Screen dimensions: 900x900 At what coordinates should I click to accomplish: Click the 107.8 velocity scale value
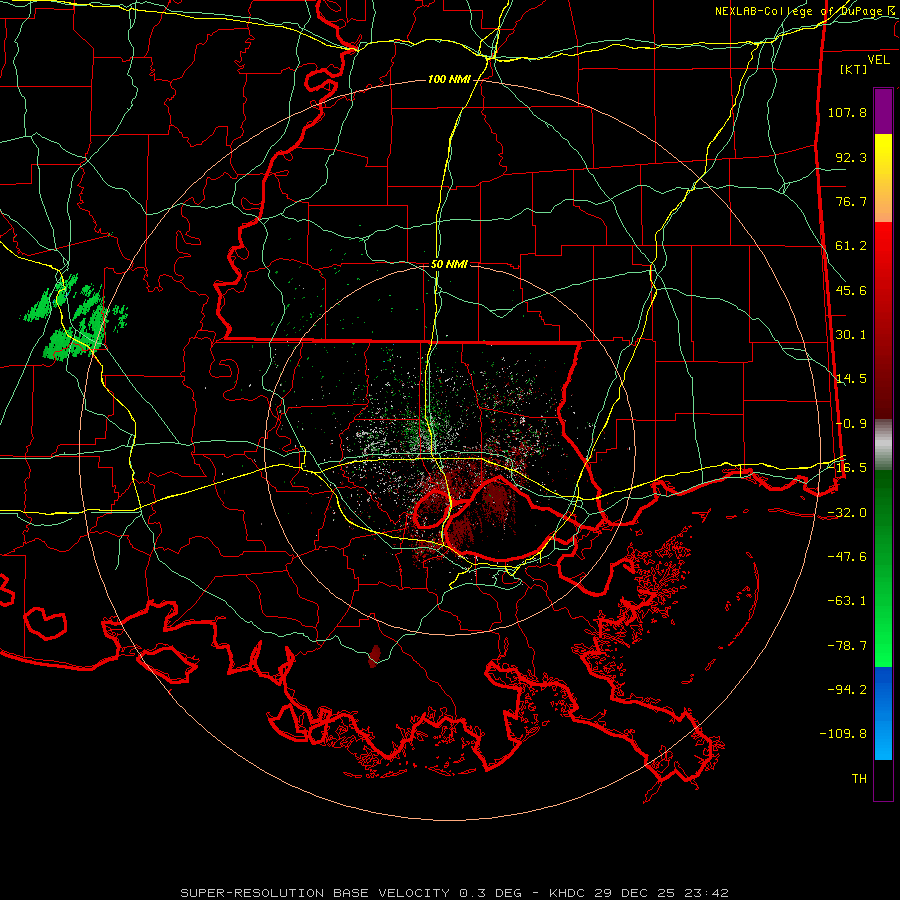pos(847,112)
